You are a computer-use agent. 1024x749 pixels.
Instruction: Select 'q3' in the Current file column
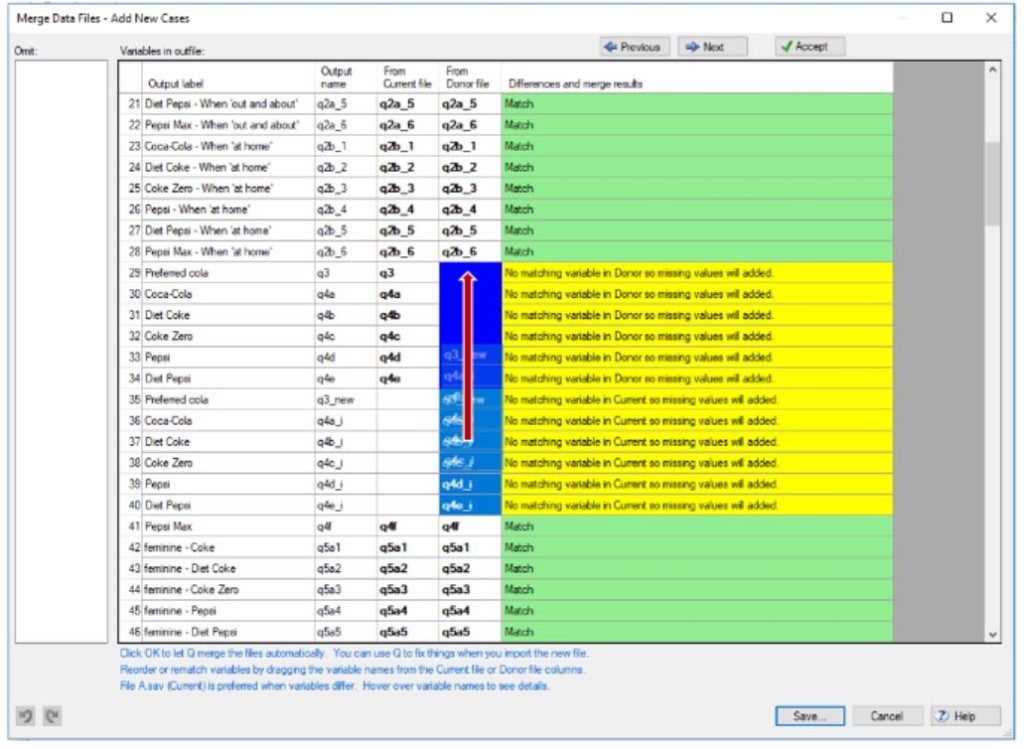pos(387,273)
